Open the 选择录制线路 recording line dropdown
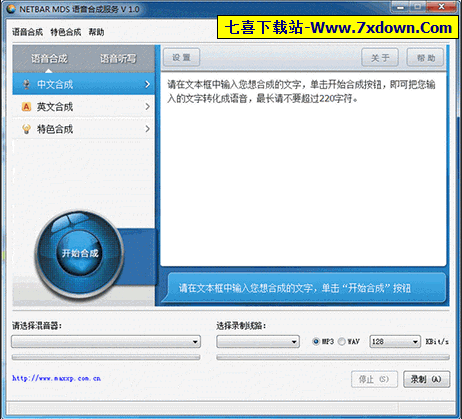The image size is (462, 419). pyautogui.click(x=258, y=342)
